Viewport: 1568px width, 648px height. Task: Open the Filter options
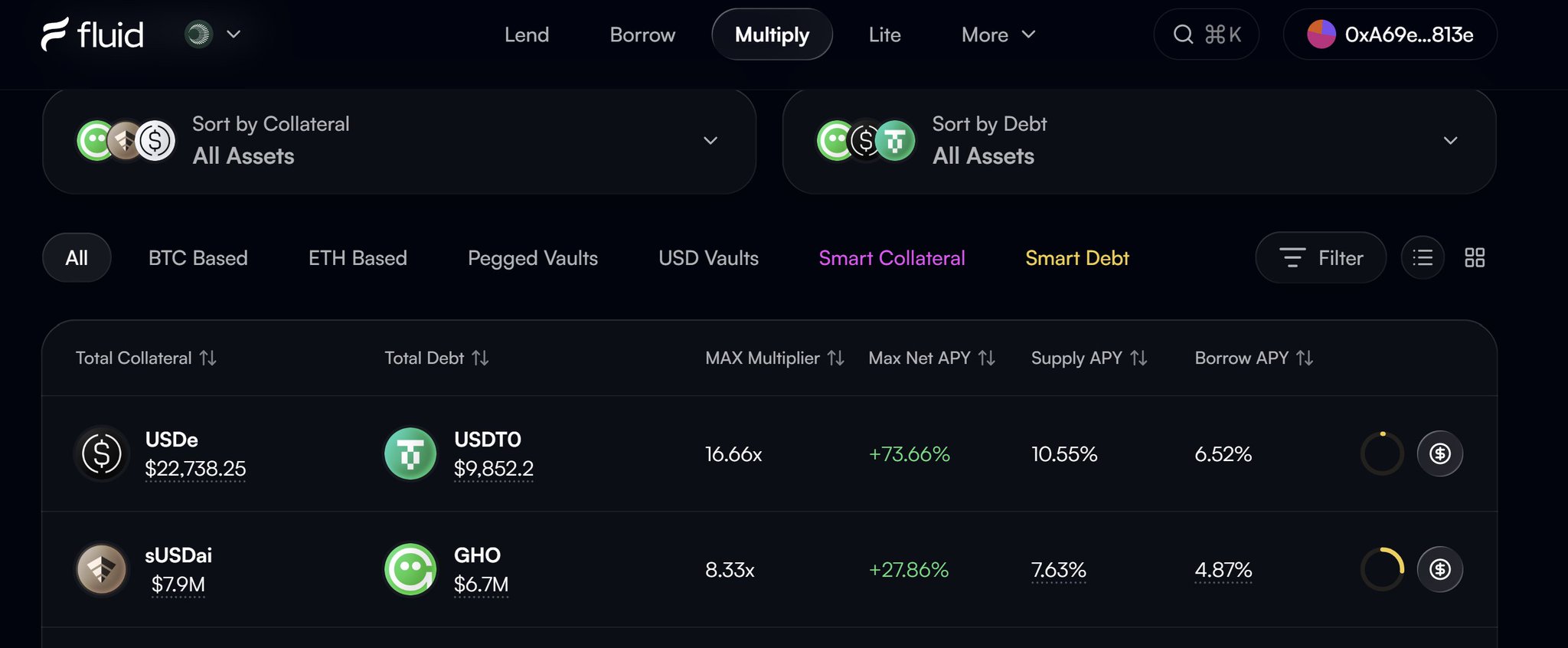[x=1321, y=257]
